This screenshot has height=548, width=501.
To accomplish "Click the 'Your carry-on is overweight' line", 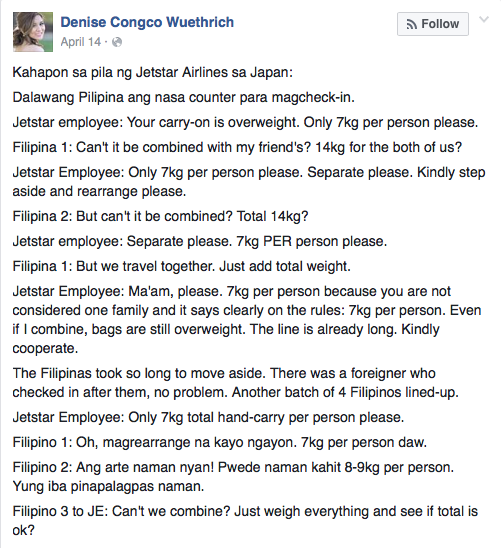I will point(245,122).
